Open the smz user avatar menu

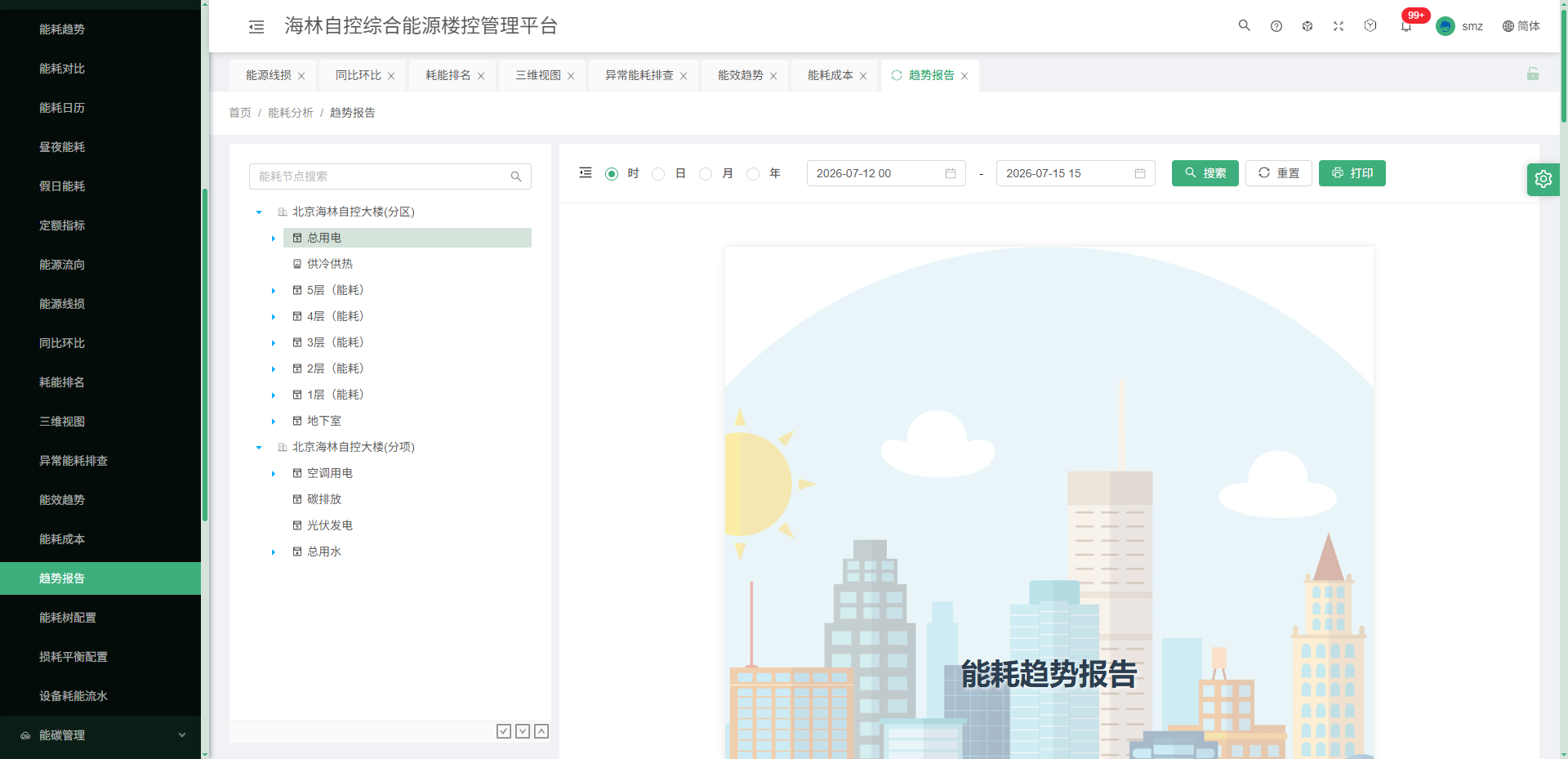pyautogui.click(x=1459, y=26)
